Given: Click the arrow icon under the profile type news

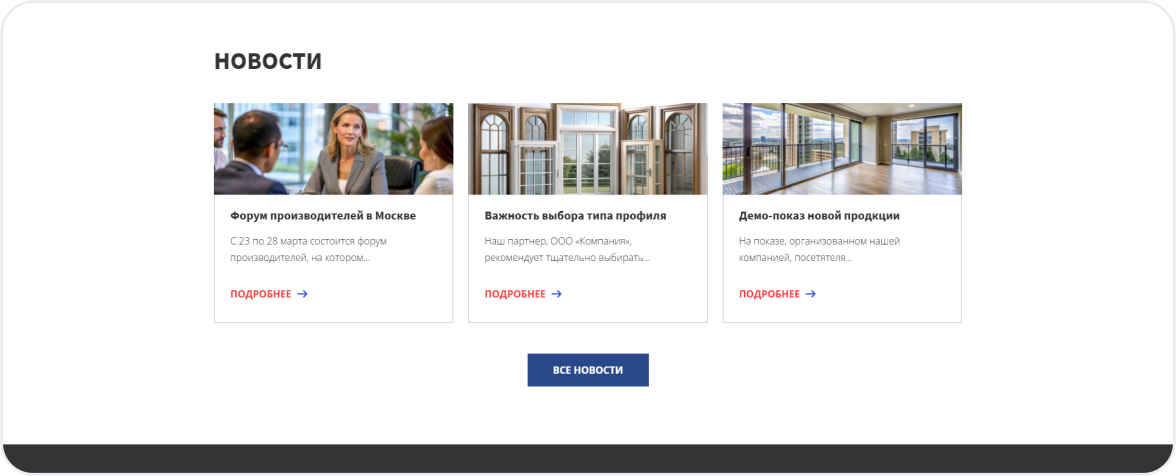Looking at the screenshot, I should 556,294.
